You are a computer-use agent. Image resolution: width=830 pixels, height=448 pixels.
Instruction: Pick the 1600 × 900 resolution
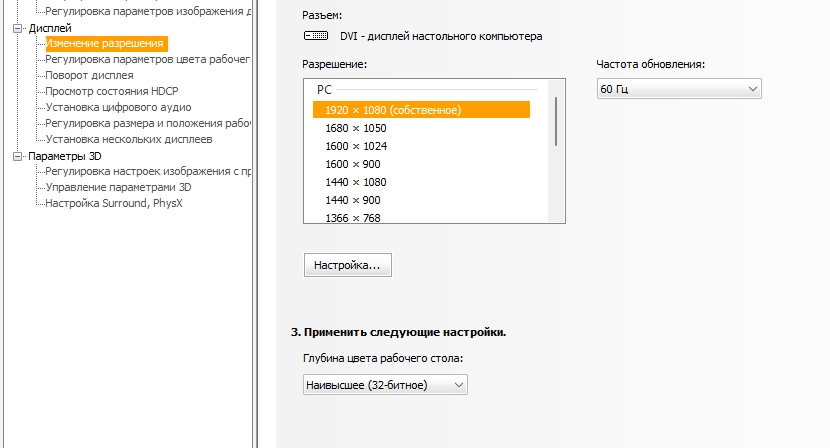(x=351, y=164)
